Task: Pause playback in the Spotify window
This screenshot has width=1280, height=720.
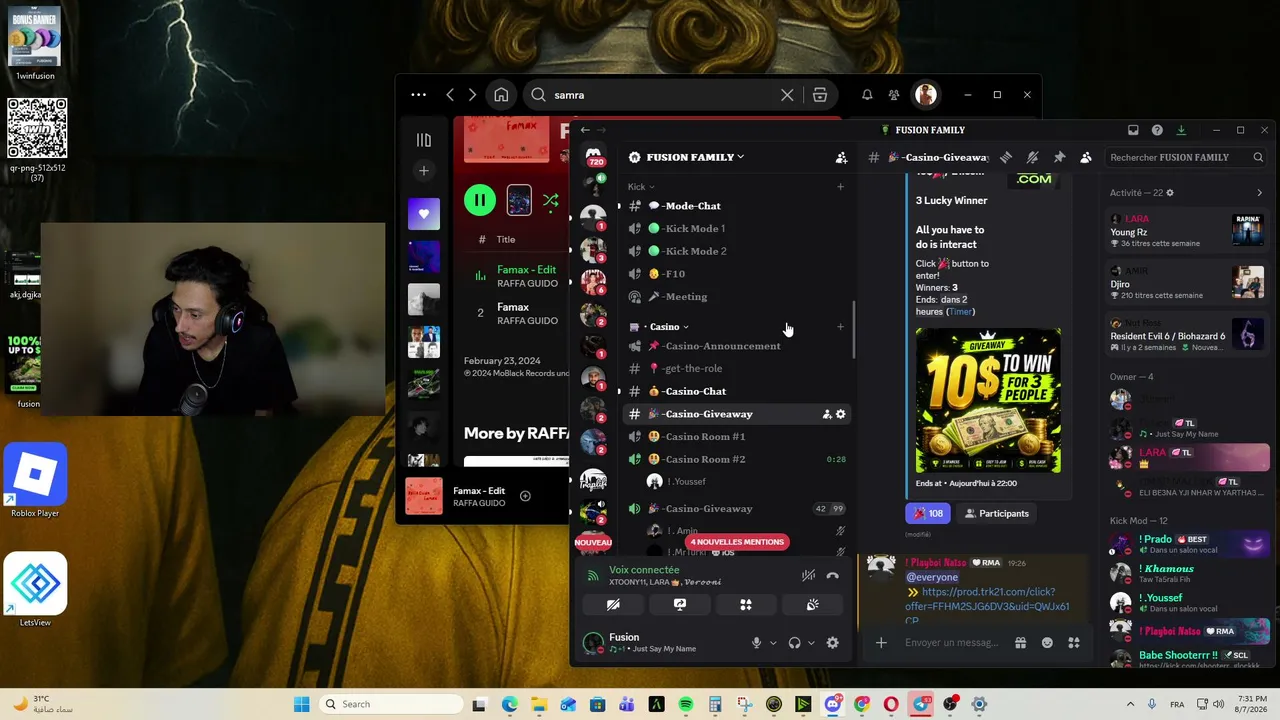Action: point(480,201)
